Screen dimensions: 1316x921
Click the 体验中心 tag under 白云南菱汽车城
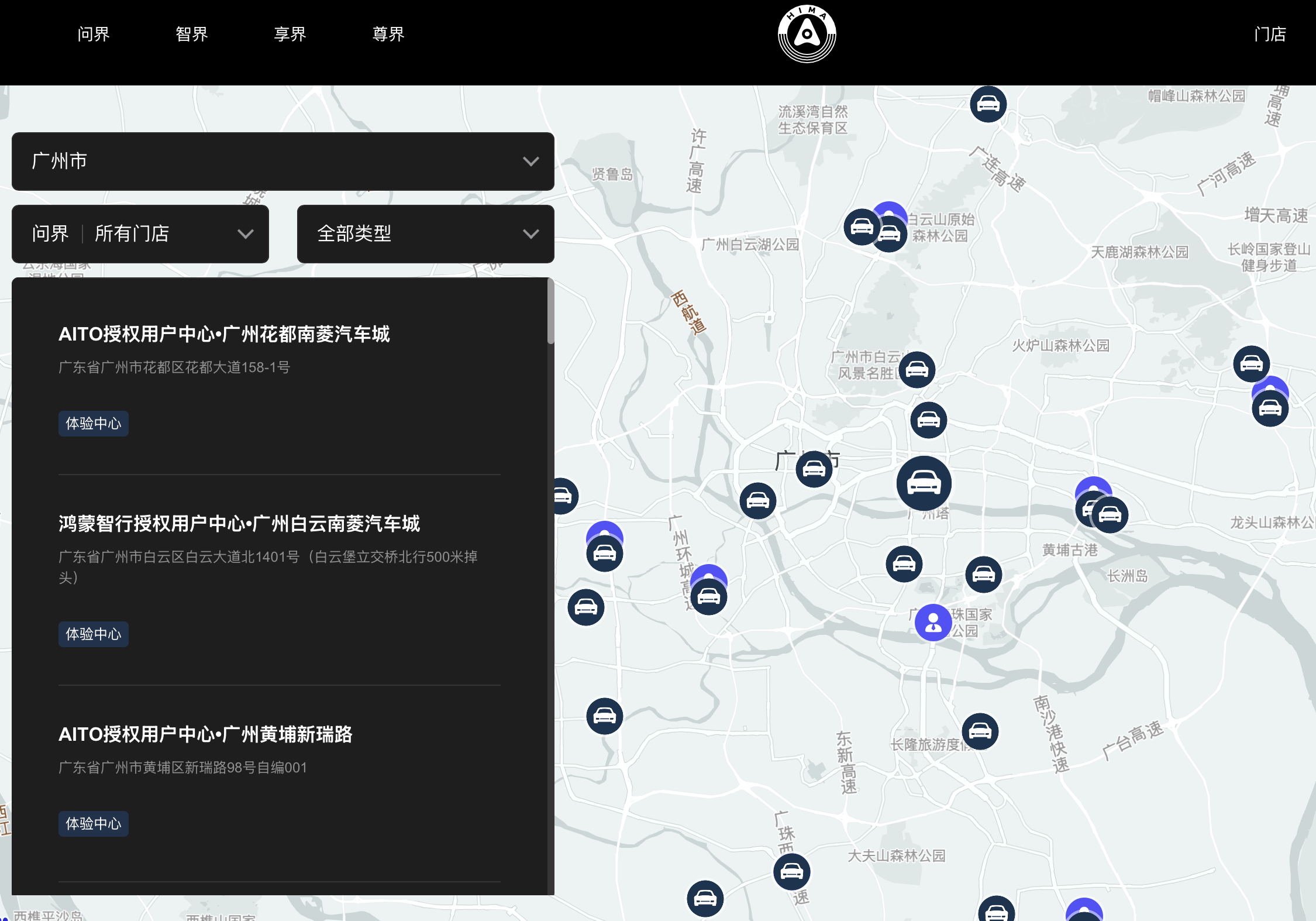pos(94,634)
